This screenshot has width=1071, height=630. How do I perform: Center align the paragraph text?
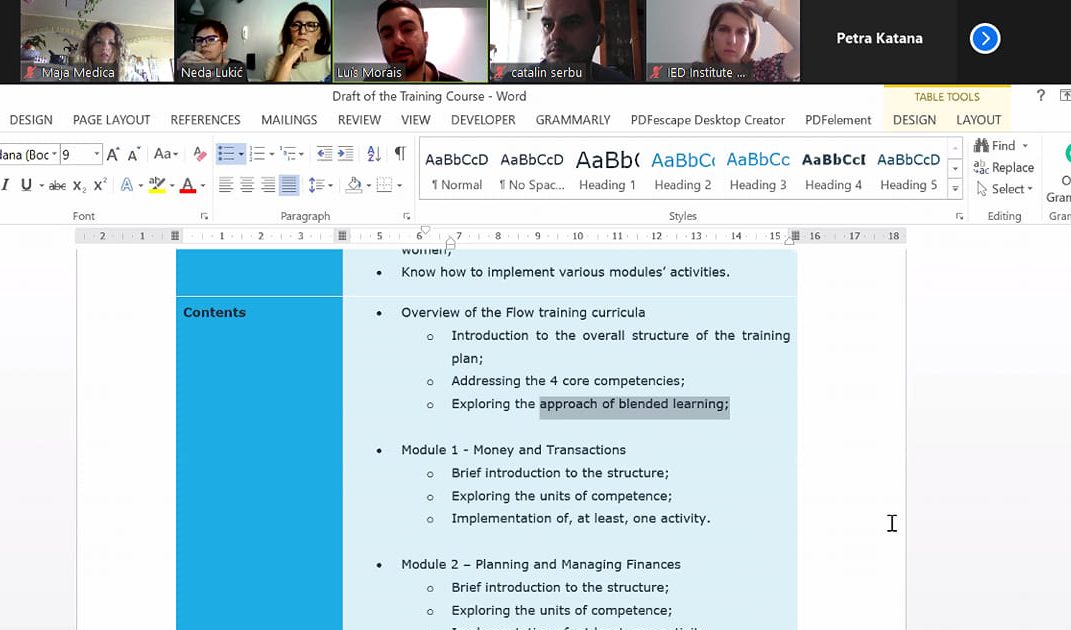point(247,185)
